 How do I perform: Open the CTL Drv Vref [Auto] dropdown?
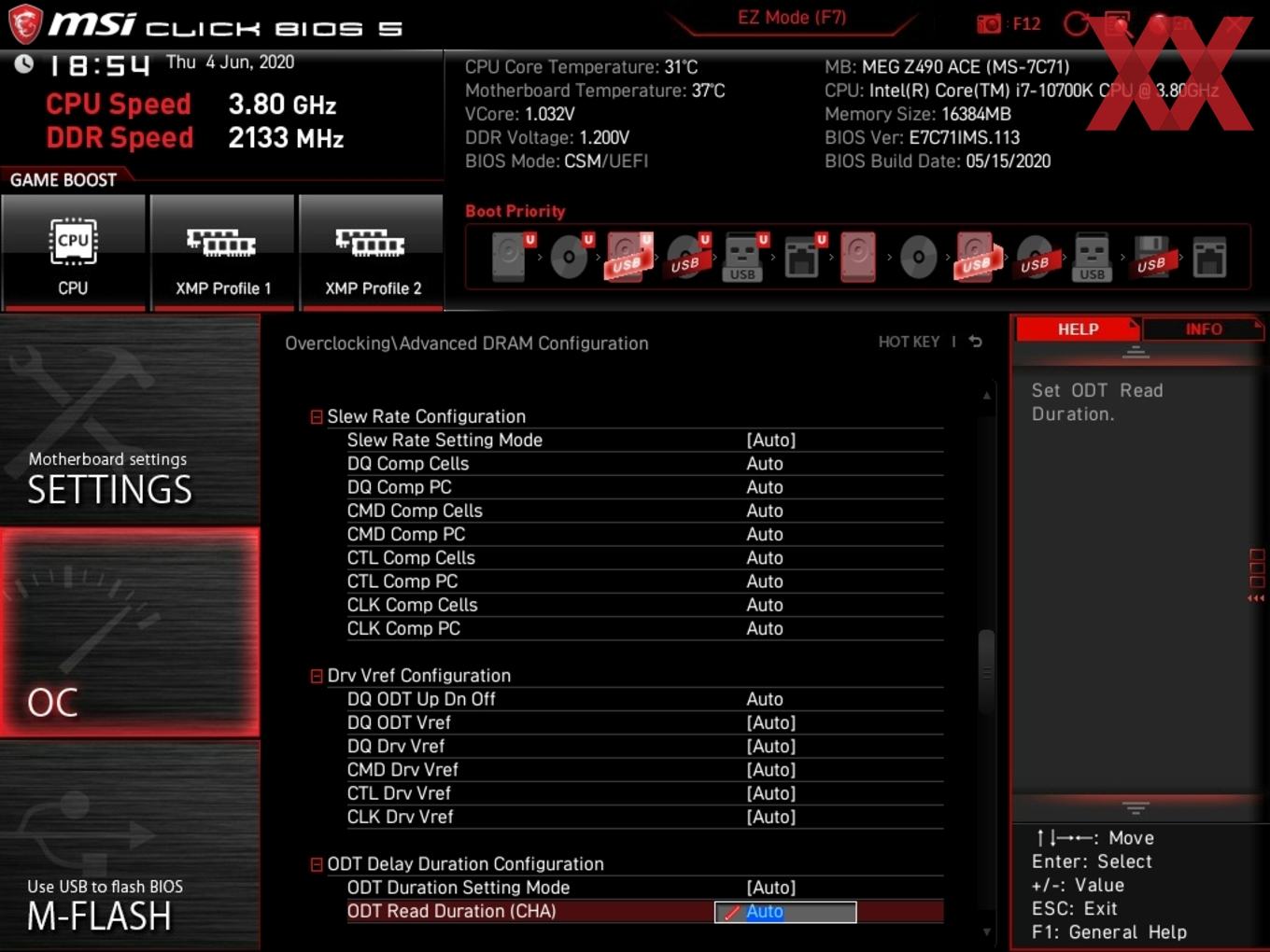771,793
